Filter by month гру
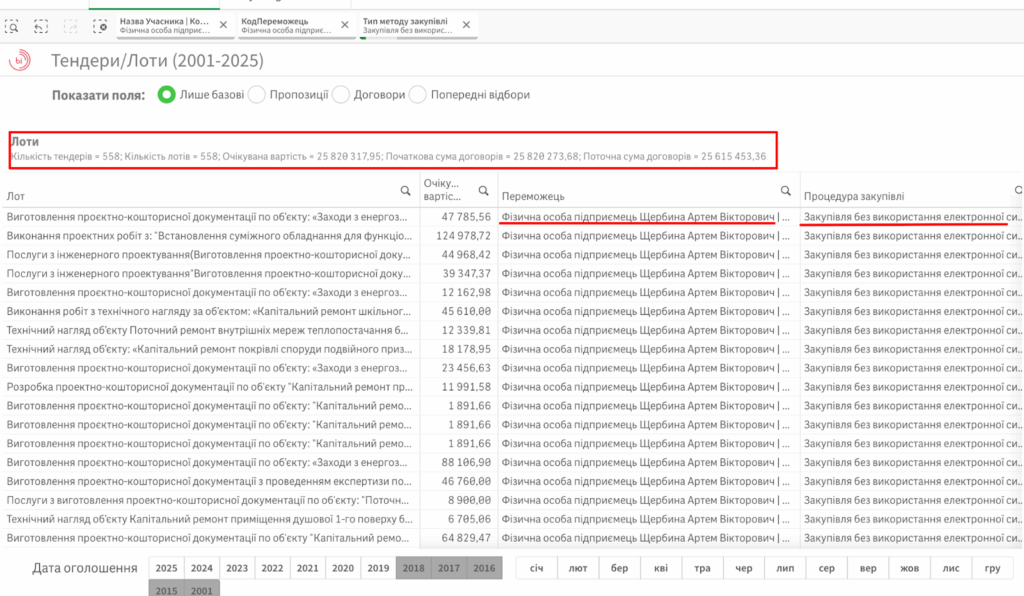1024x596 pixels. point(993,568)
